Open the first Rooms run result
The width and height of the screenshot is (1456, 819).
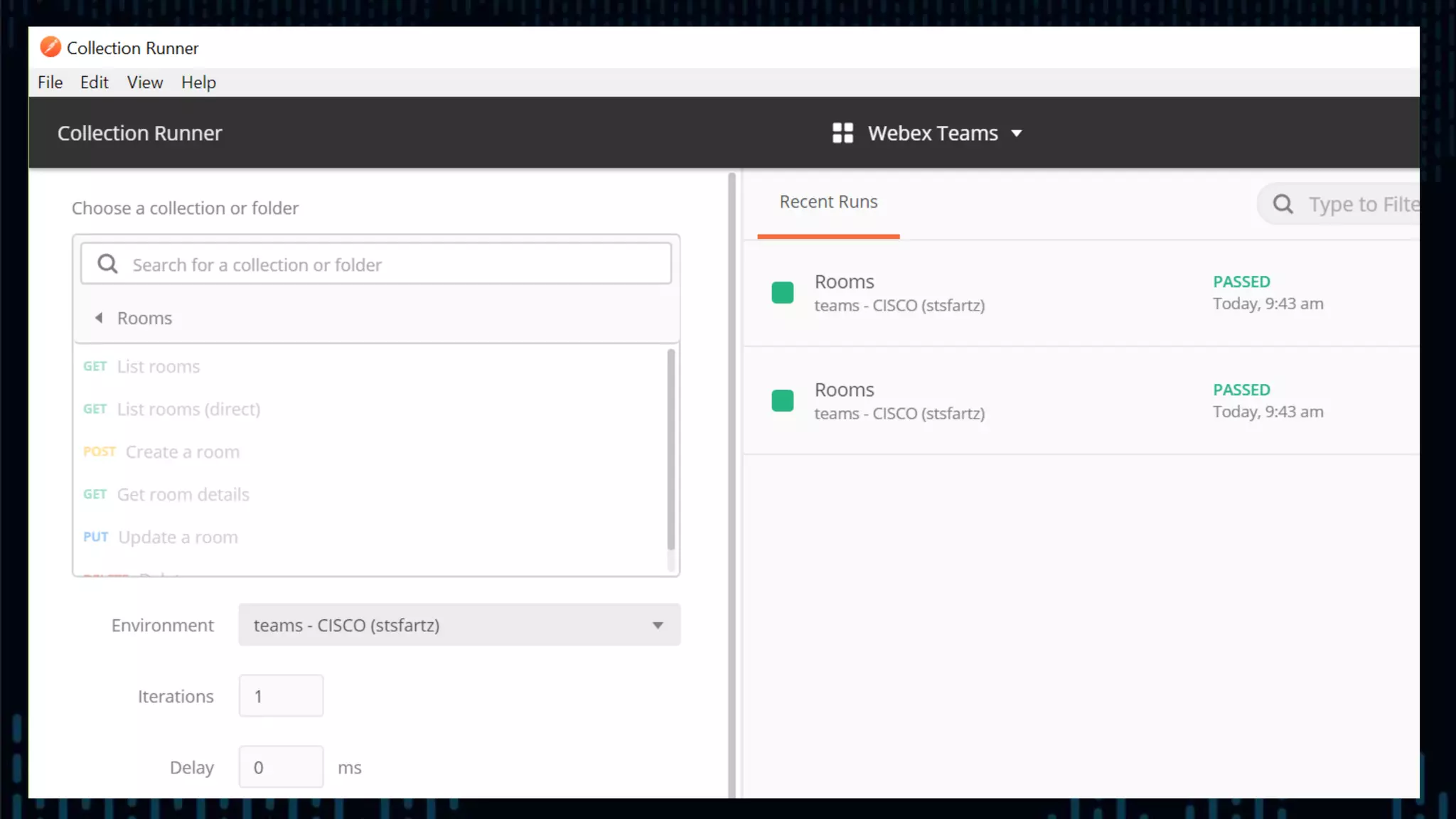(844, 282)
